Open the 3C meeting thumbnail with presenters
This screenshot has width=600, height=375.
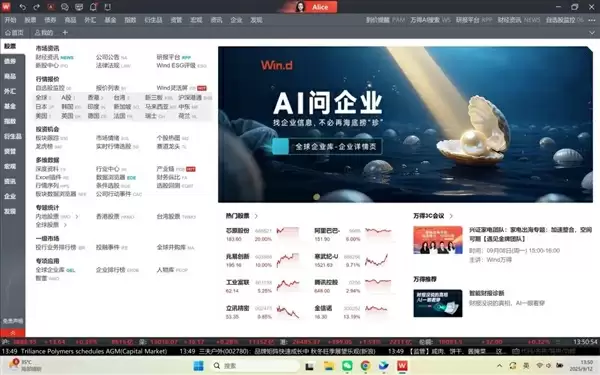click(x=438, y=240)
